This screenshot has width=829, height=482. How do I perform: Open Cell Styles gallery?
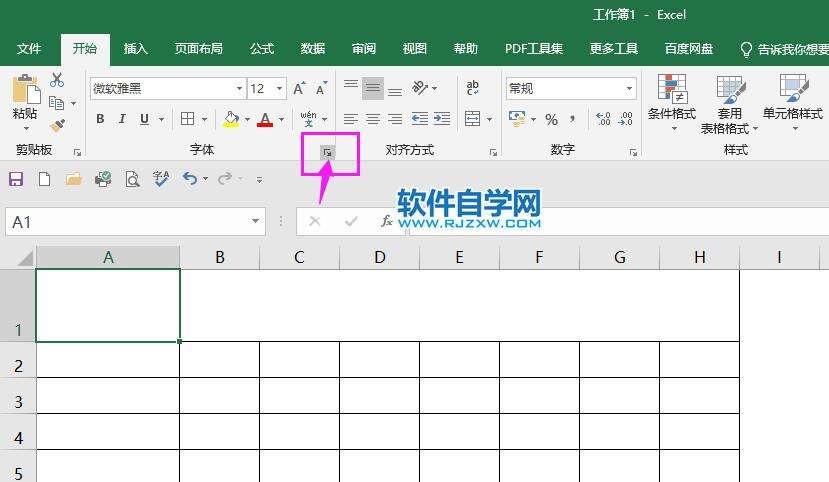793,103
